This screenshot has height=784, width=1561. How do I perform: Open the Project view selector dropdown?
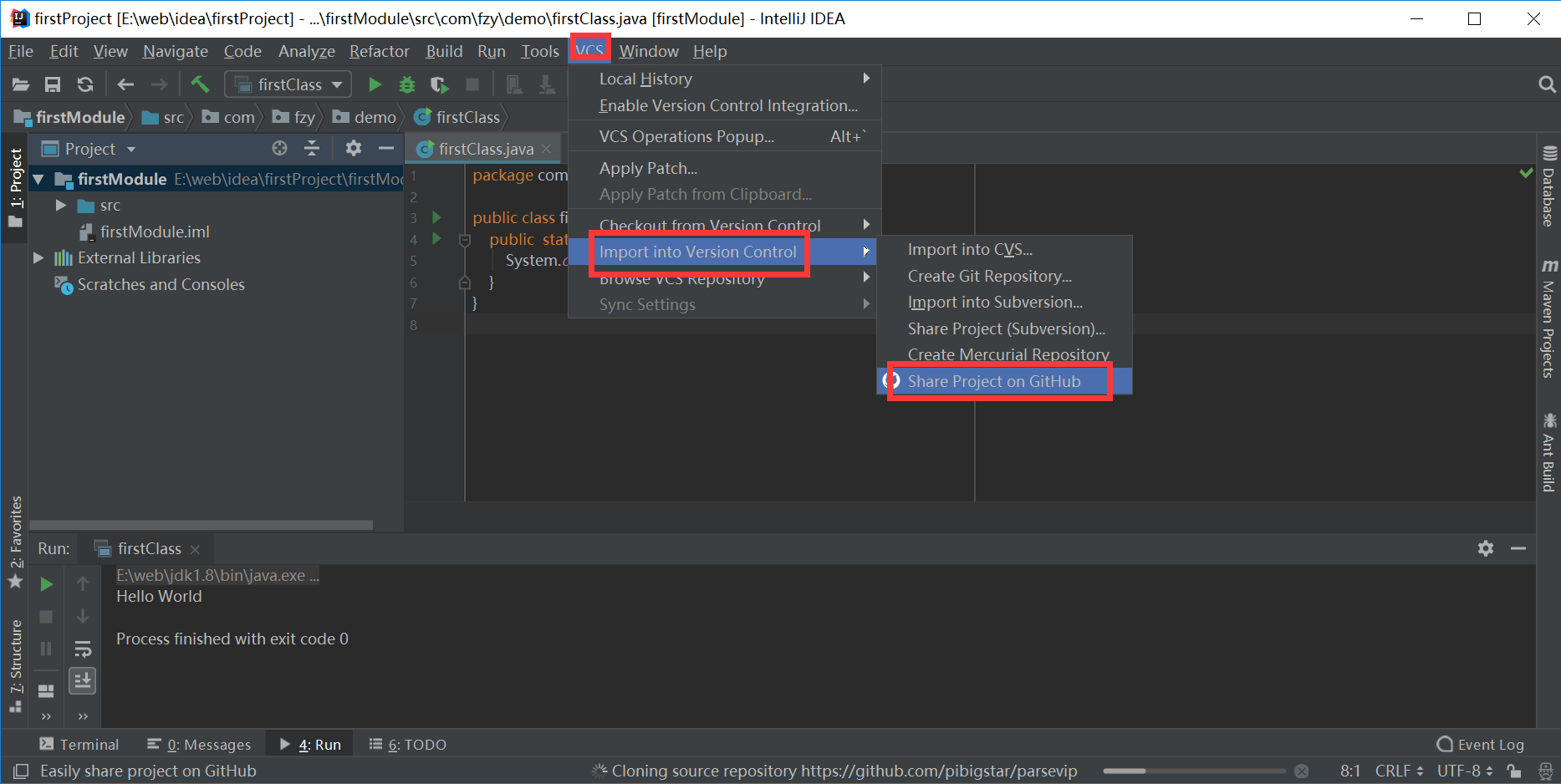(130, 149)
